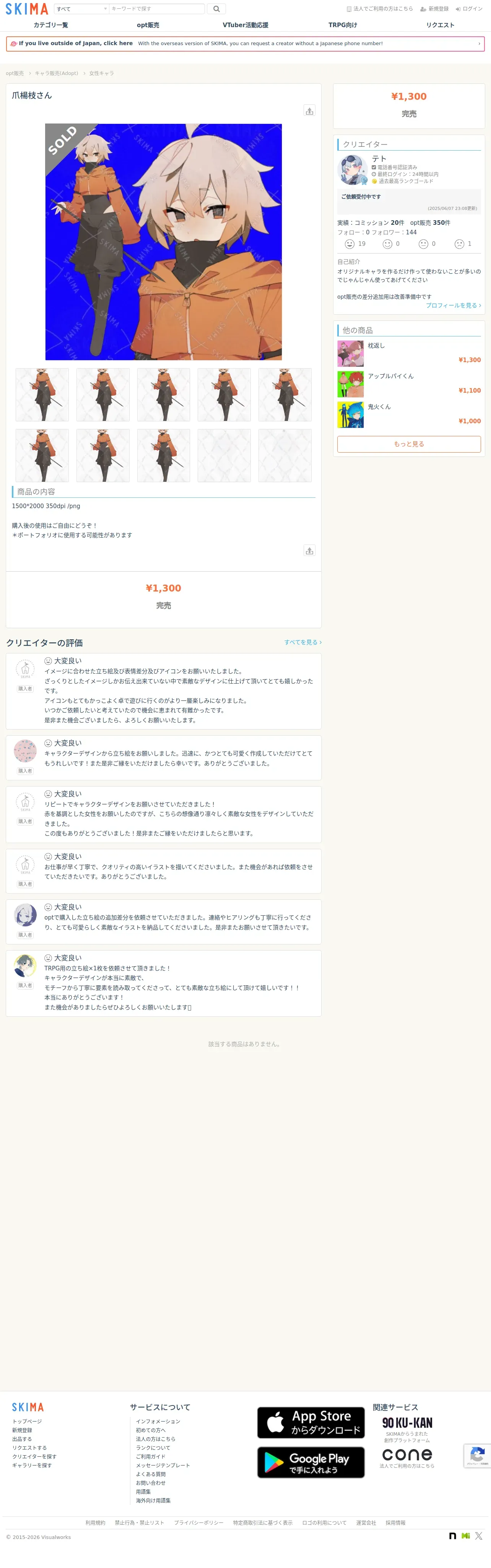This screenshot has height=1568, width=491.
Task: Click the first smiley rating showing 0
Action: (391, 244)
